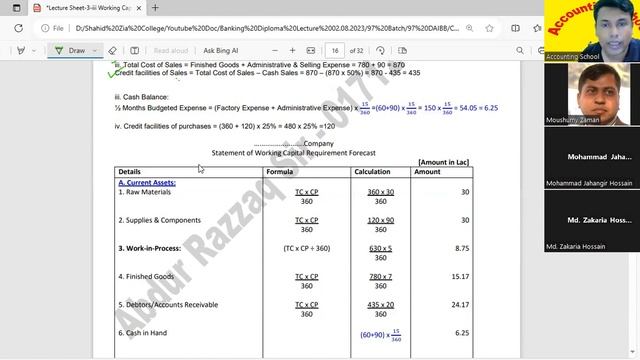Click the A. Current Assets heading link
Screen dimensions: 640x360
pyautogui.click(x=147, y=182)
